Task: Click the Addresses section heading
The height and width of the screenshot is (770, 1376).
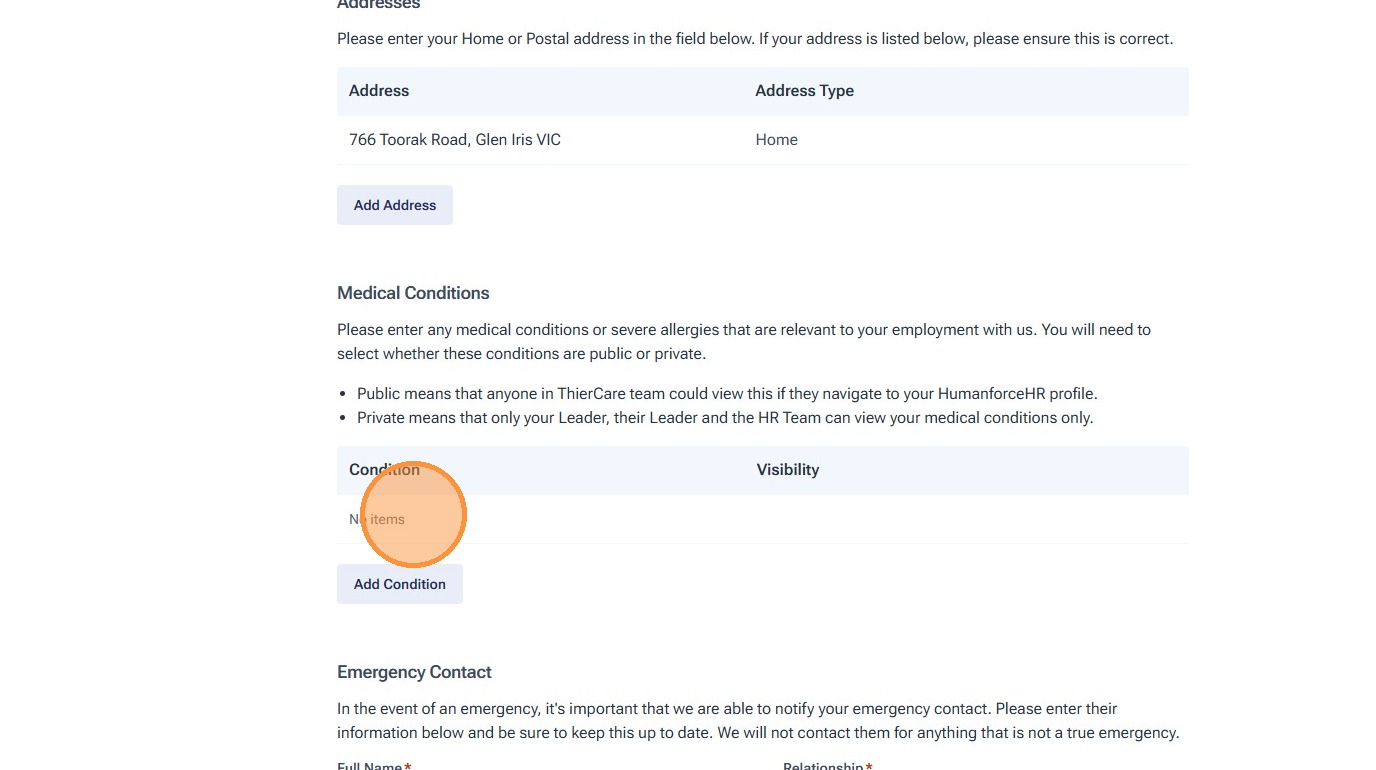Action: click(x=378, y=5)
